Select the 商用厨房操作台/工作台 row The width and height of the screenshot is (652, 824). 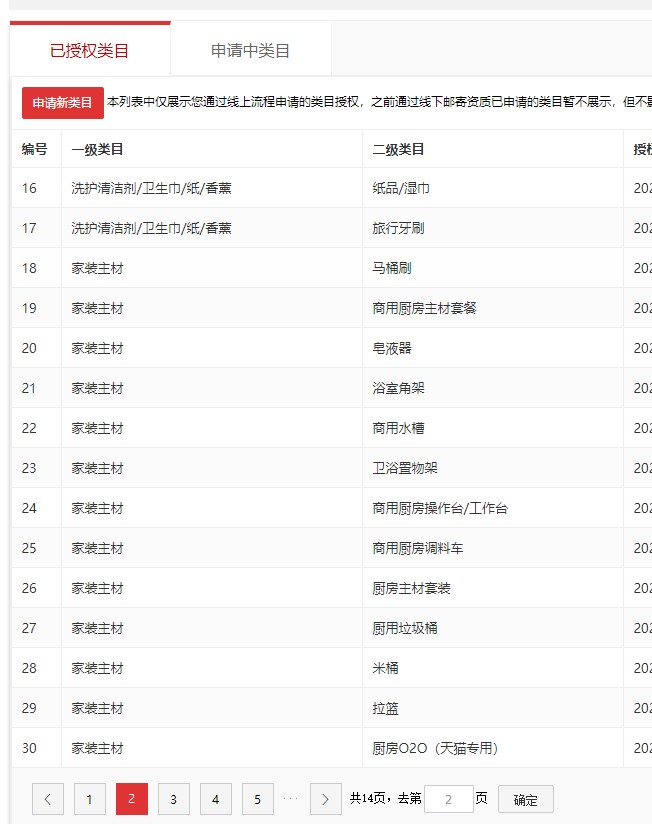coord(440,508)
